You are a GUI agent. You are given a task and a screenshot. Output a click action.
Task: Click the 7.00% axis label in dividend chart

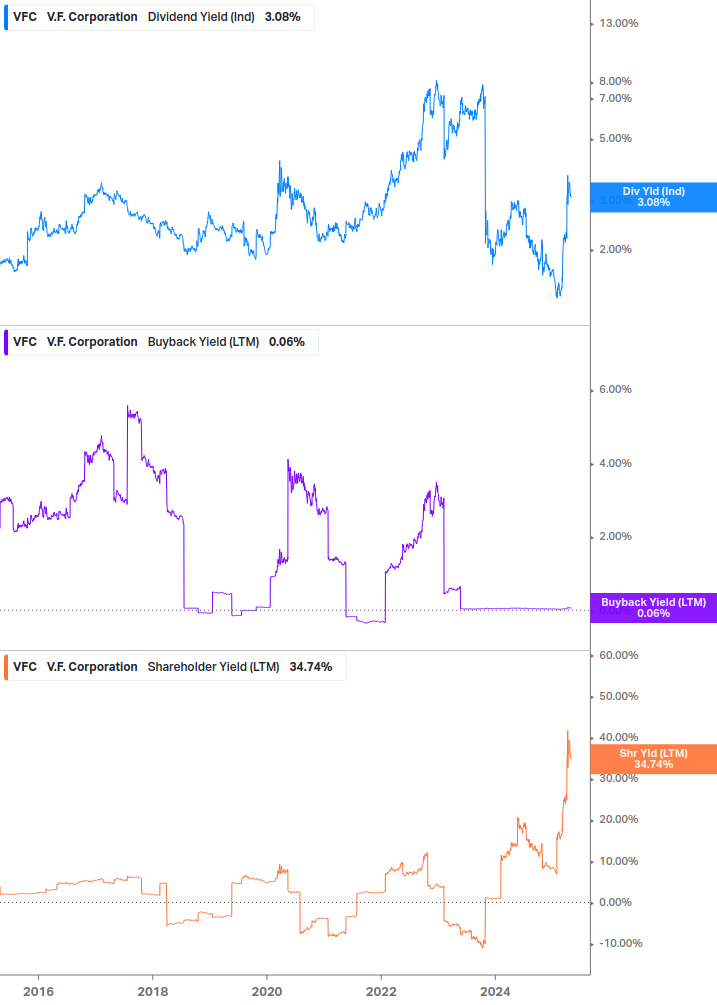(x=615, y=98)
